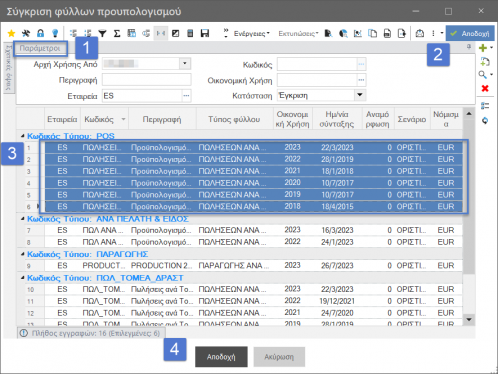Open the green plus add dropdown arrow
Image resolution: width=498 pixels, height=374 pixels.
click(x=491, y=48)
